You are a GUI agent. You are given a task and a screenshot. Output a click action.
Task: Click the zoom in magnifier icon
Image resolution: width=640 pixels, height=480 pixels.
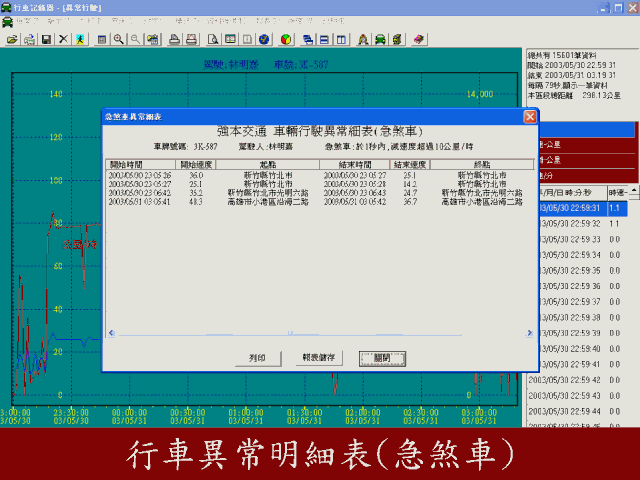[x=119, y=39]
